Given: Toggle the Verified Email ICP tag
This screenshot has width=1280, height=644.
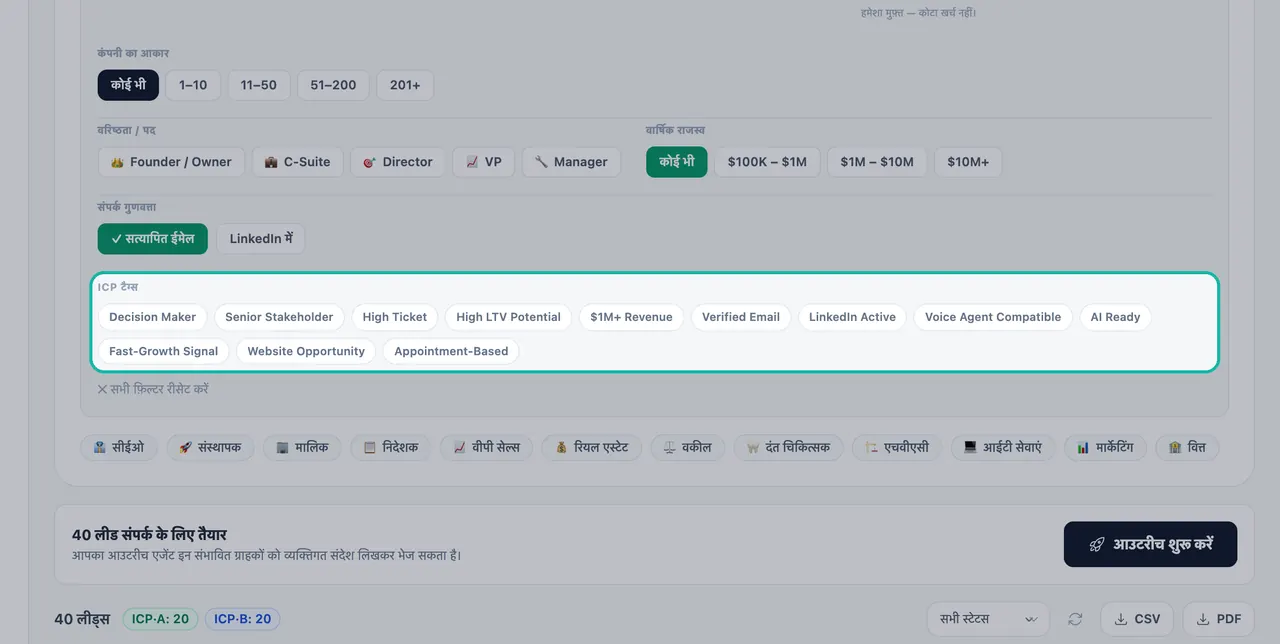Looking at the screenshot, I should (741, 317).
